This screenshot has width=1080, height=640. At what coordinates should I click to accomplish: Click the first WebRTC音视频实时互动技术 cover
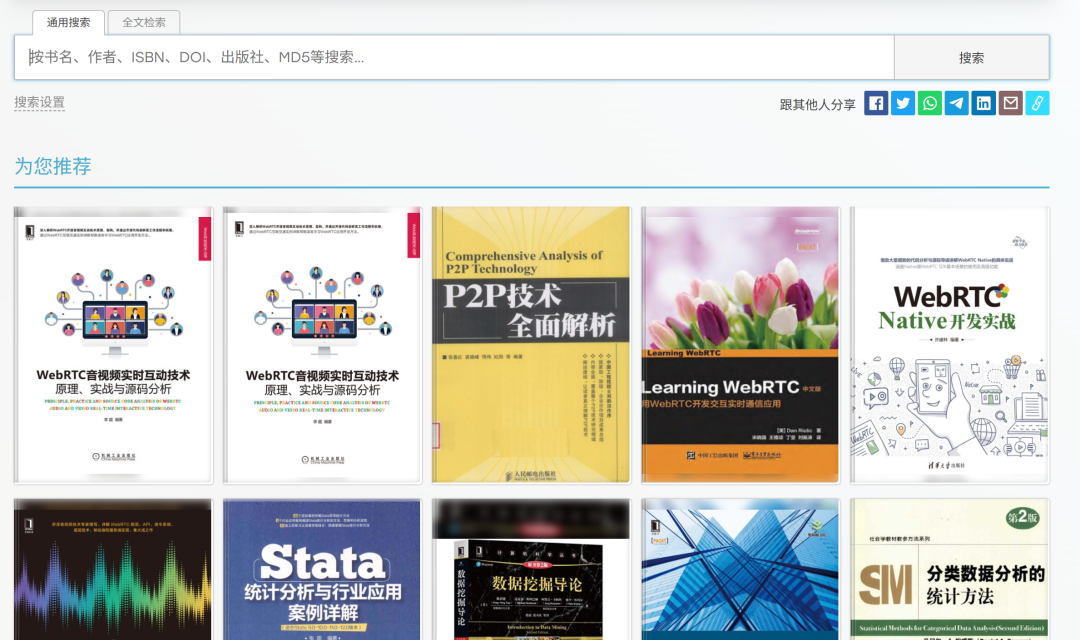tap(112, 344)
